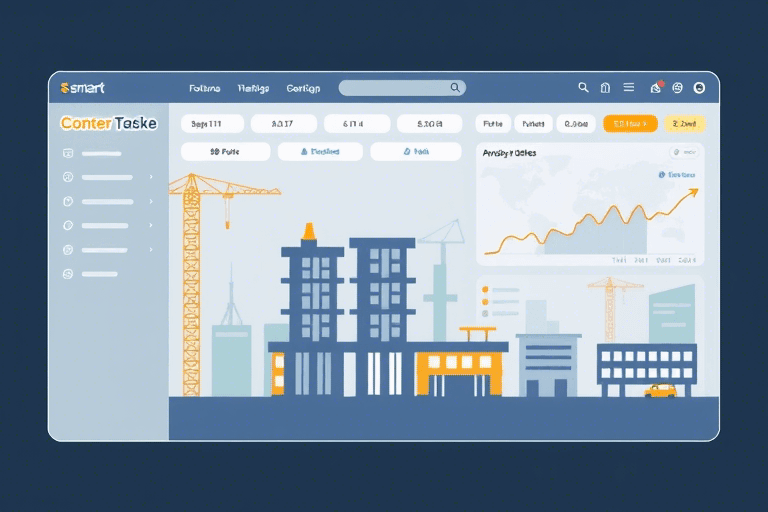This screenshot has height=512, width=768.
Task: Open the first top navigation menu item
Action: (205, 88)
